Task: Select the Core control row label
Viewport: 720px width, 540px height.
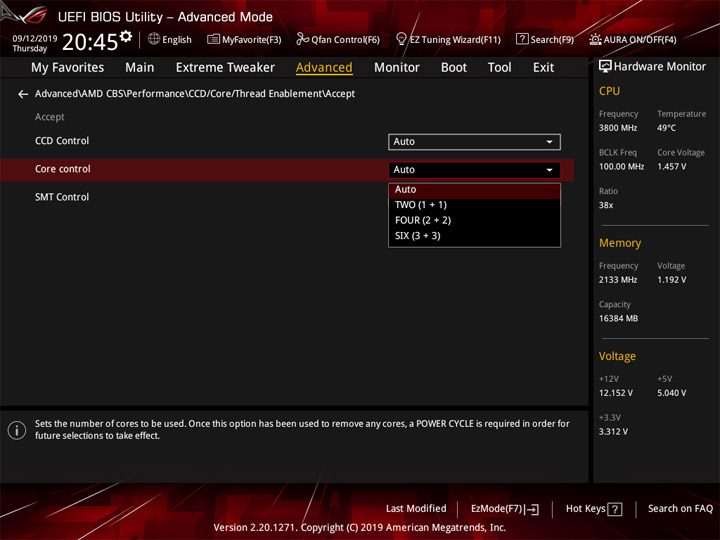Action: pyautogui.click(x=63, y=169)
